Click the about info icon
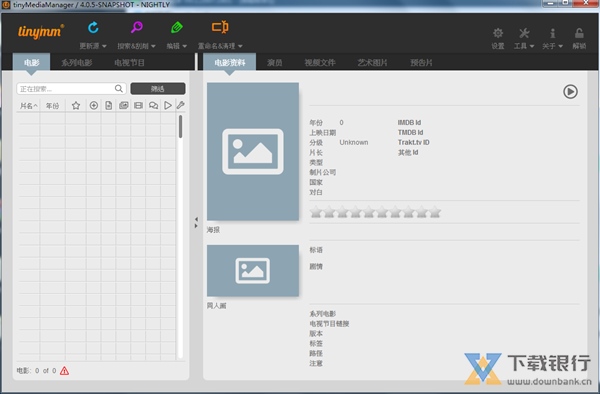Viewport: 600px width, 394px height. (553, 33)
